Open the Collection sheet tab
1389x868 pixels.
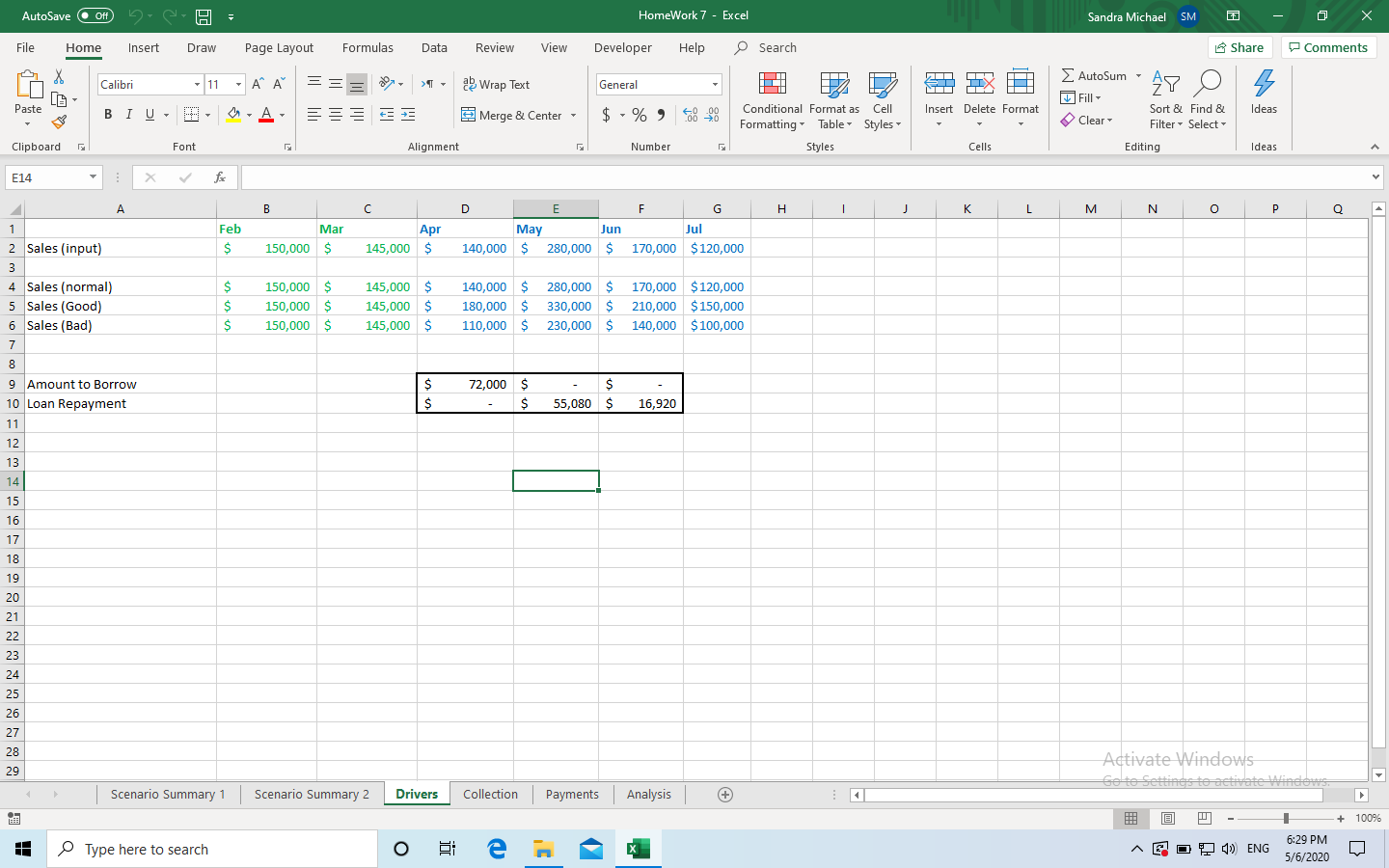click(490, 794)
